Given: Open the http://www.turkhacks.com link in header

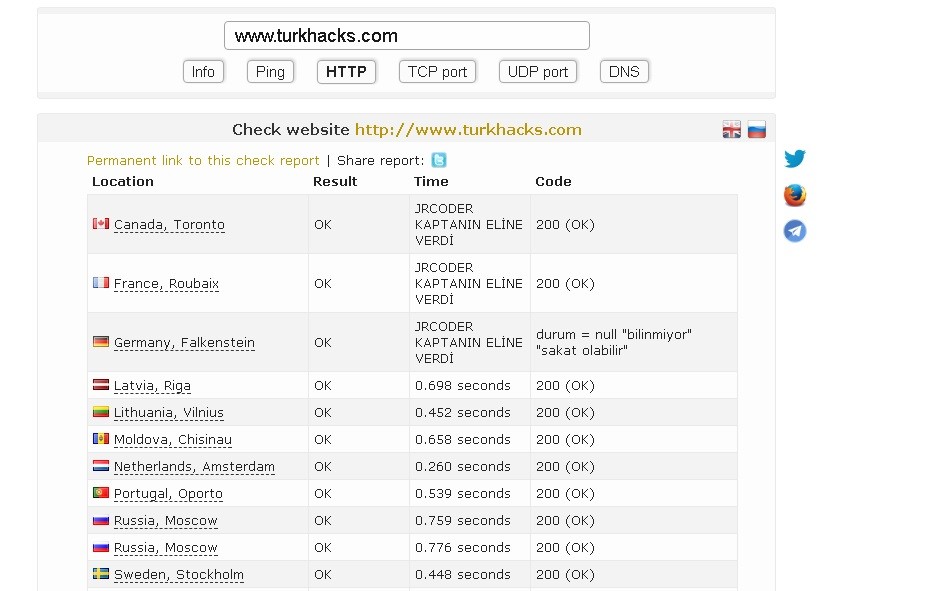Looking at the screenshot, I should pos(468,129).
